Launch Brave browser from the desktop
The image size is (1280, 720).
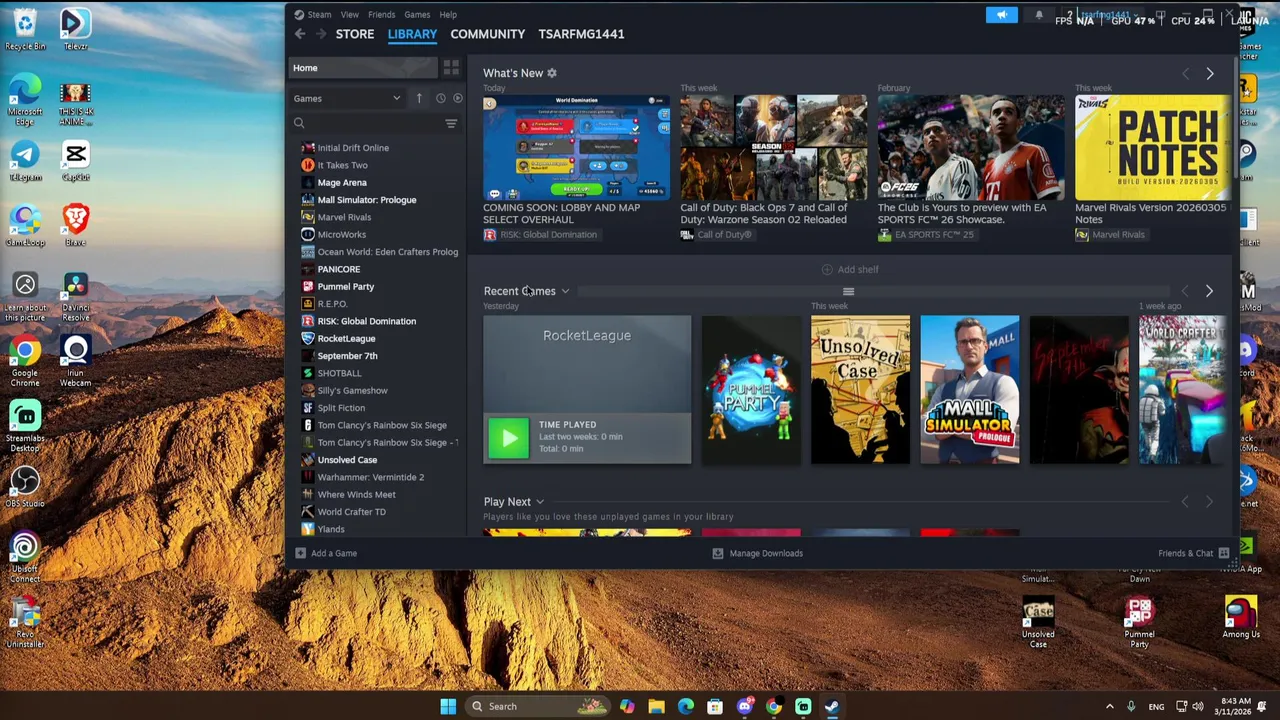coord(75,225)
